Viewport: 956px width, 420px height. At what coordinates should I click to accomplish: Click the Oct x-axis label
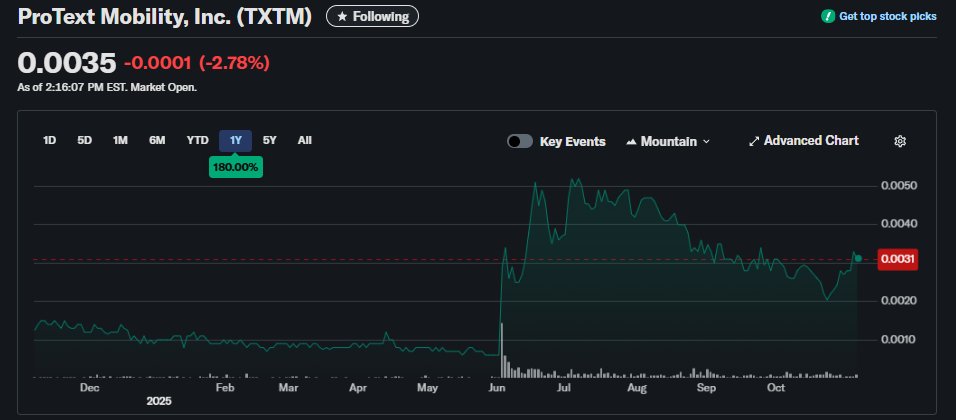coord(776,388)
